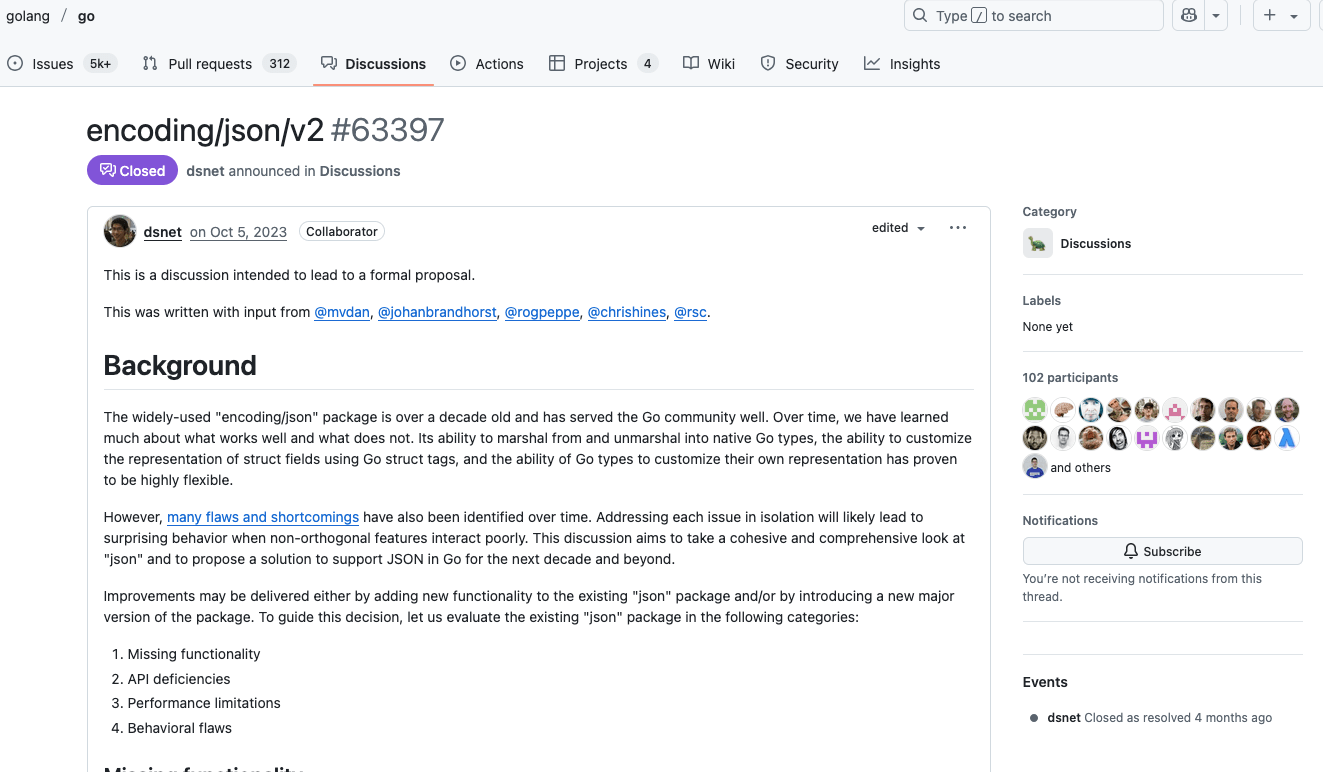Expand the edited history dropdown

pos(898,228)
